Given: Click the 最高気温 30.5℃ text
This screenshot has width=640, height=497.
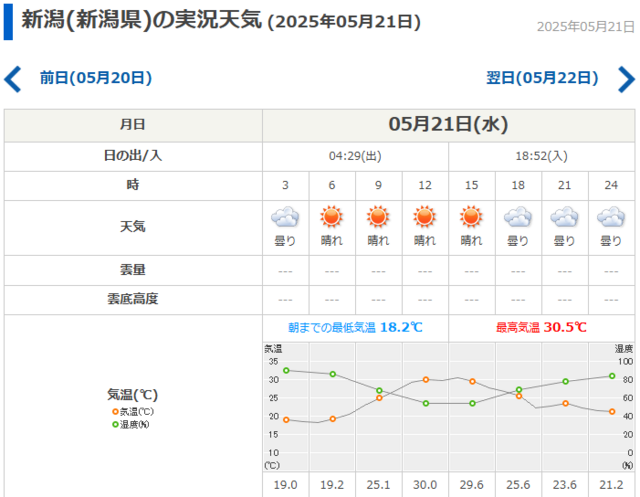Looking at the screenshot, I should click(x=541, y=327).
